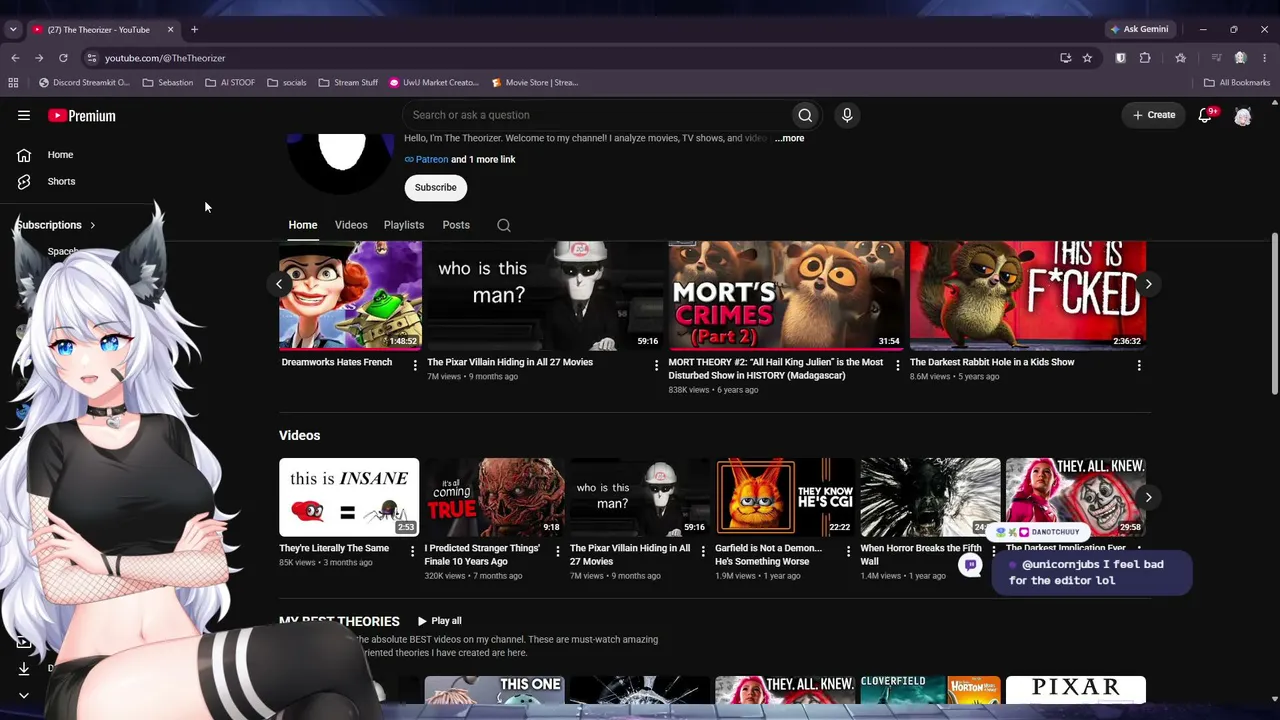Show previous featured videos carousel arrow
The image size is (1280, 720).
pyautogui.click(x=279, y=284)
